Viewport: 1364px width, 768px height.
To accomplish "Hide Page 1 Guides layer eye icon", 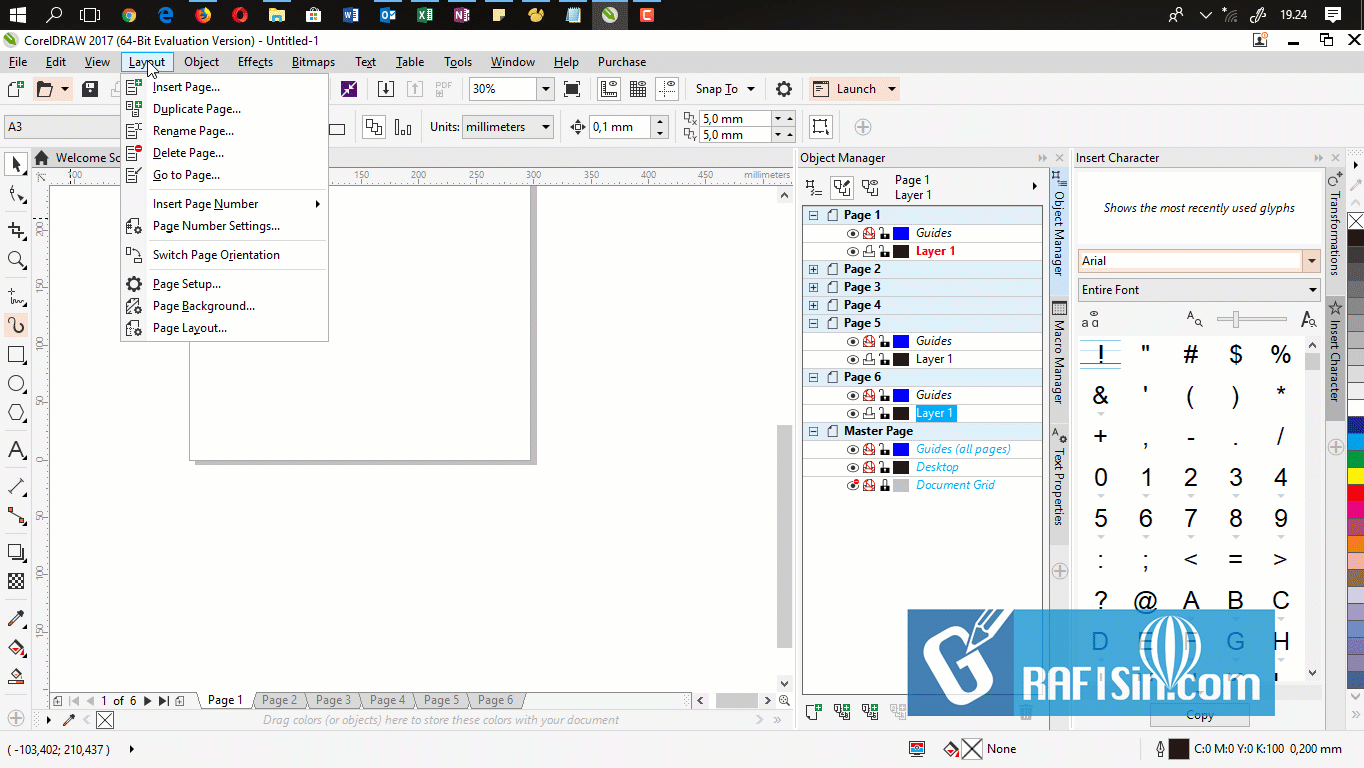I will click(853, 233).
